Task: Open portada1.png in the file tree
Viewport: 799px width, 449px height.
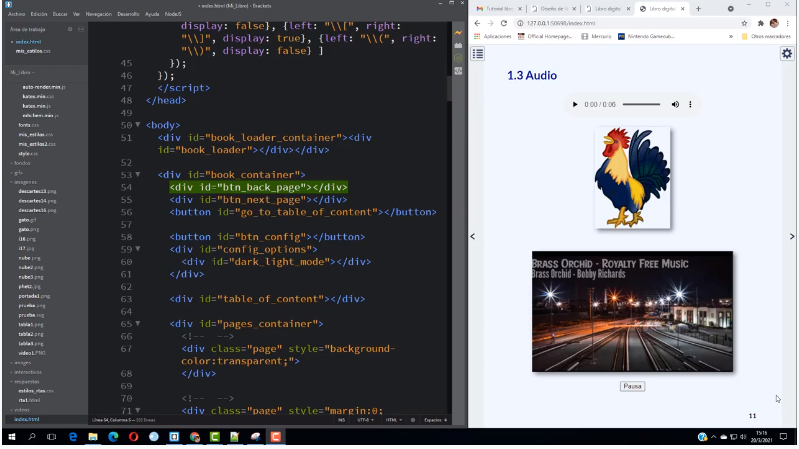Action: [x=34, y=296]
